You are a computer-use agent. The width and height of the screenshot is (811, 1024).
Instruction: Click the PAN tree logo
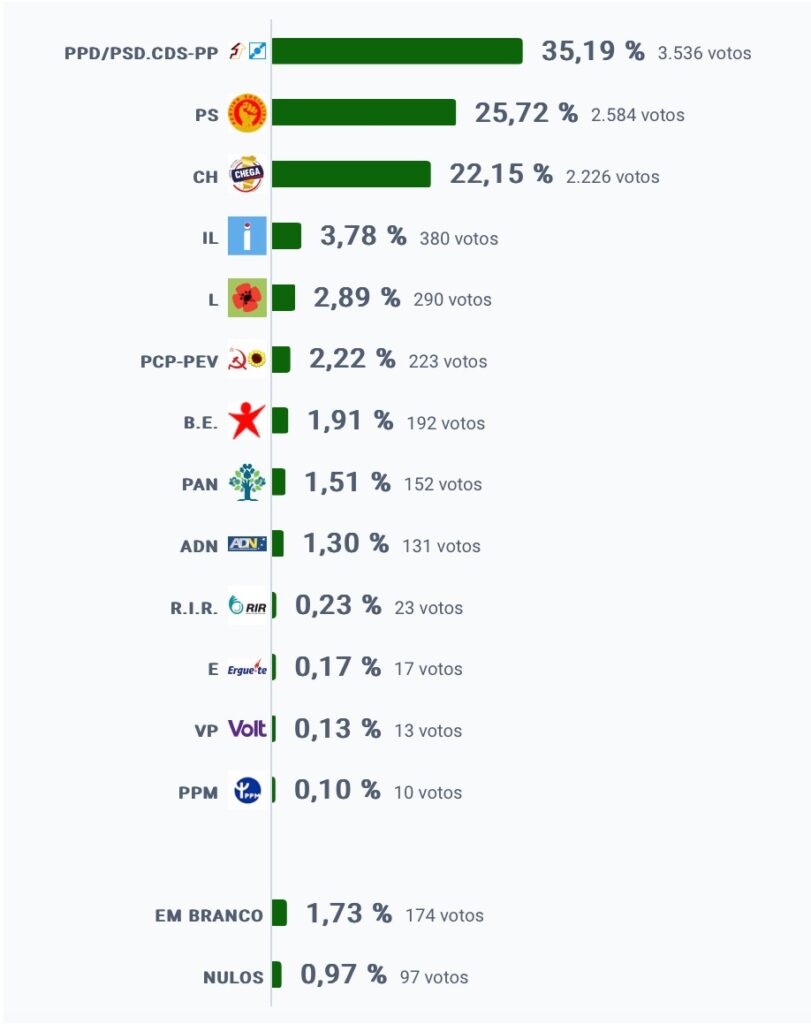click(x=247, y=483)
